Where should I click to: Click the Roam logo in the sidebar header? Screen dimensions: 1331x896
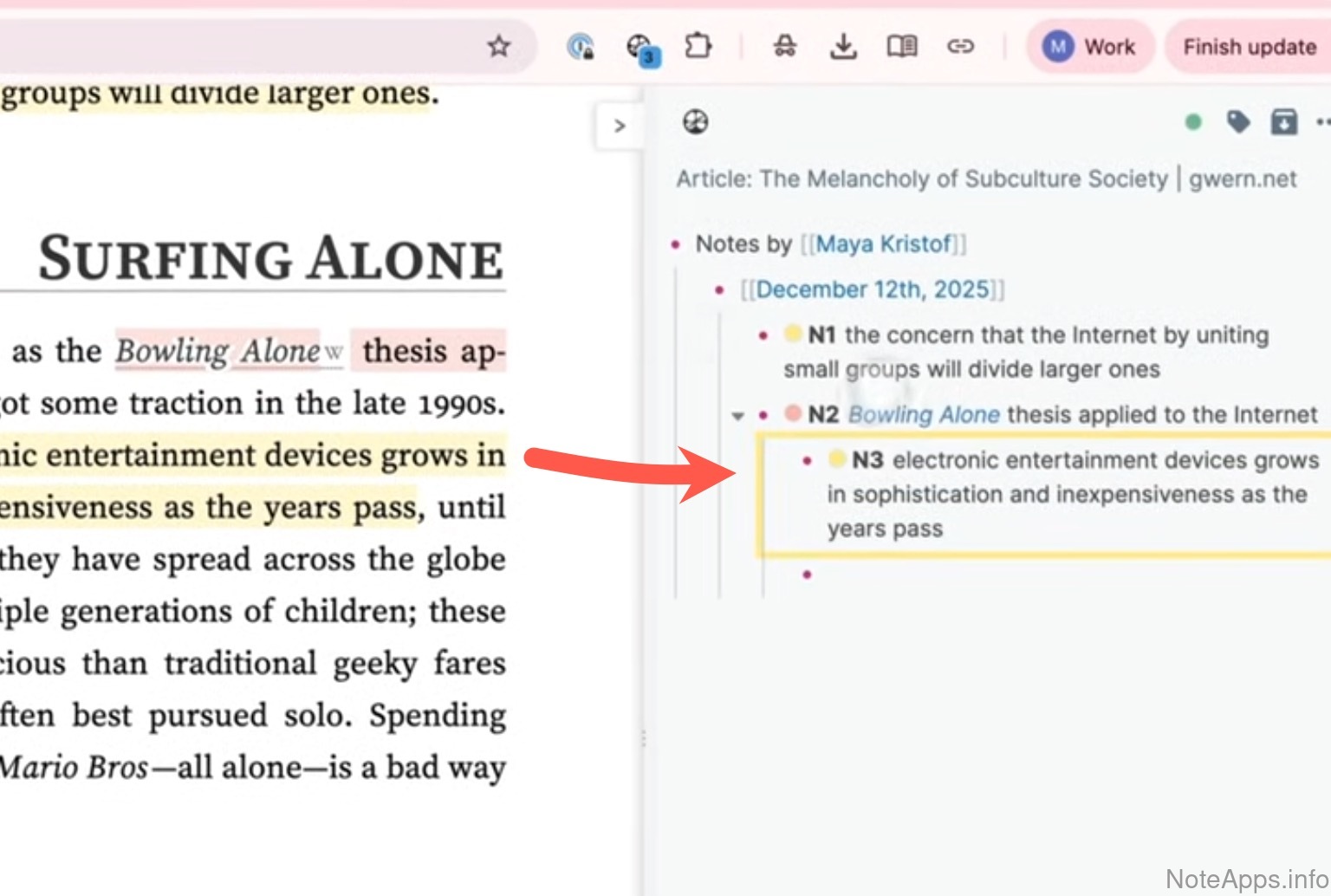(x=695, y=122)
